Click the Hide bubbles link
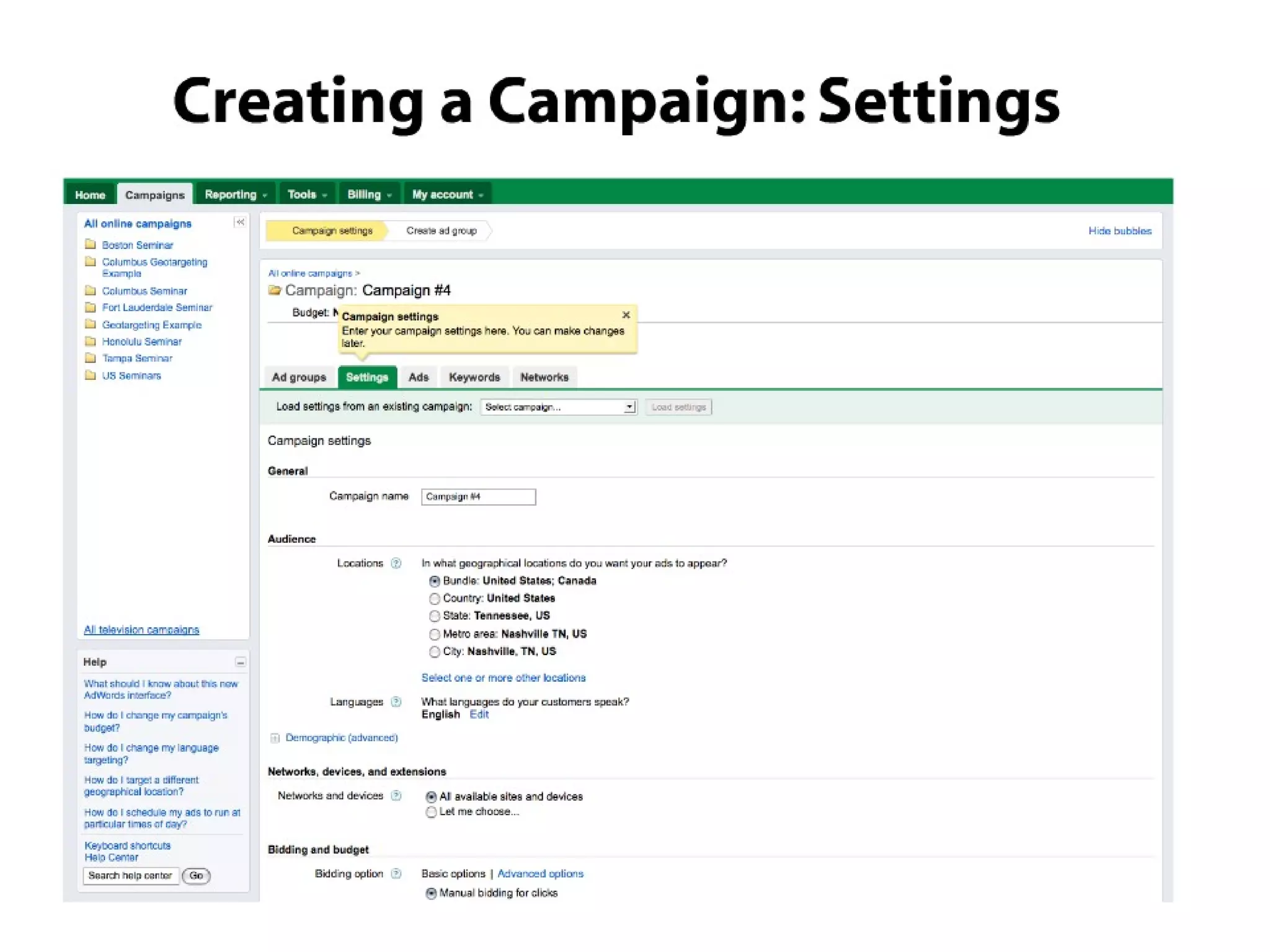 coord(1119,231)
